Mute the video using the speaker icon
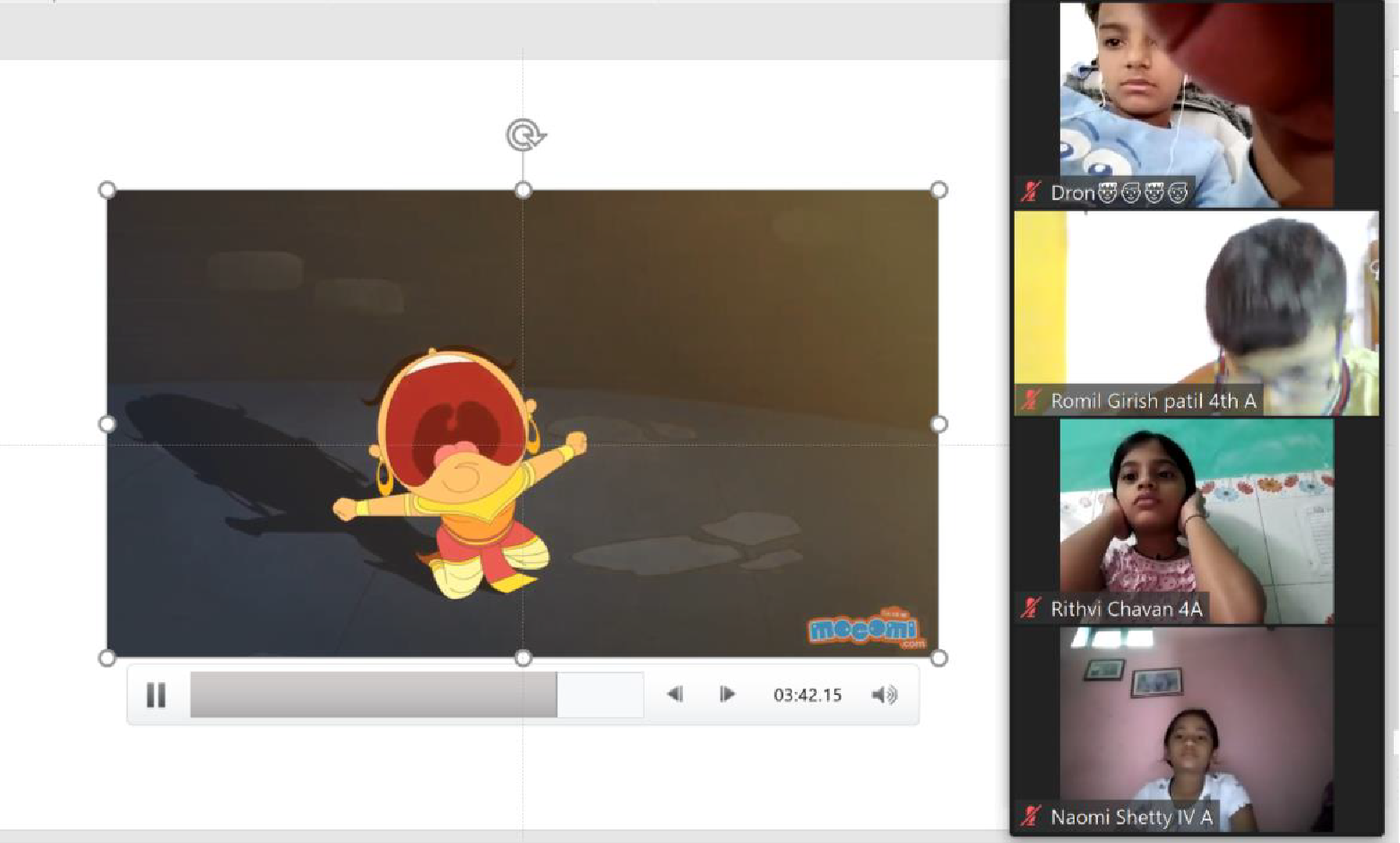1400x843 pixels. 885,694
